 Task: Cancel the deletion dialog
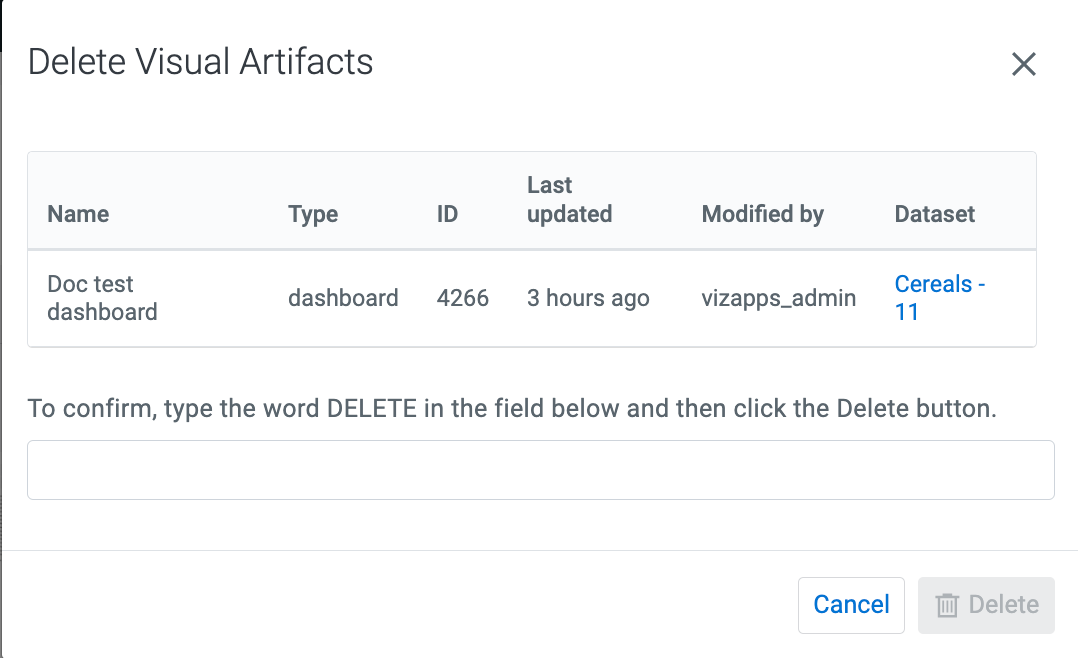point(851,605)
